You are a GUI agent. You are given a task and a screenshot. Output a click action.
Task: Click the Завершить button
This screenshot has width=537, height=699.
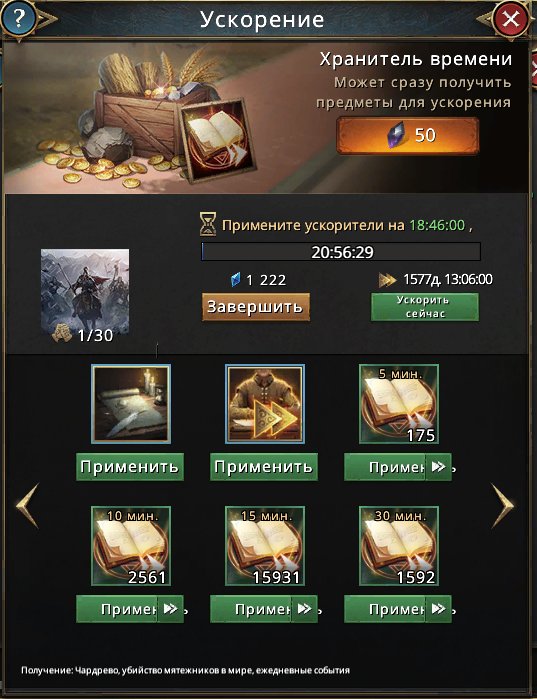point(255,307)
